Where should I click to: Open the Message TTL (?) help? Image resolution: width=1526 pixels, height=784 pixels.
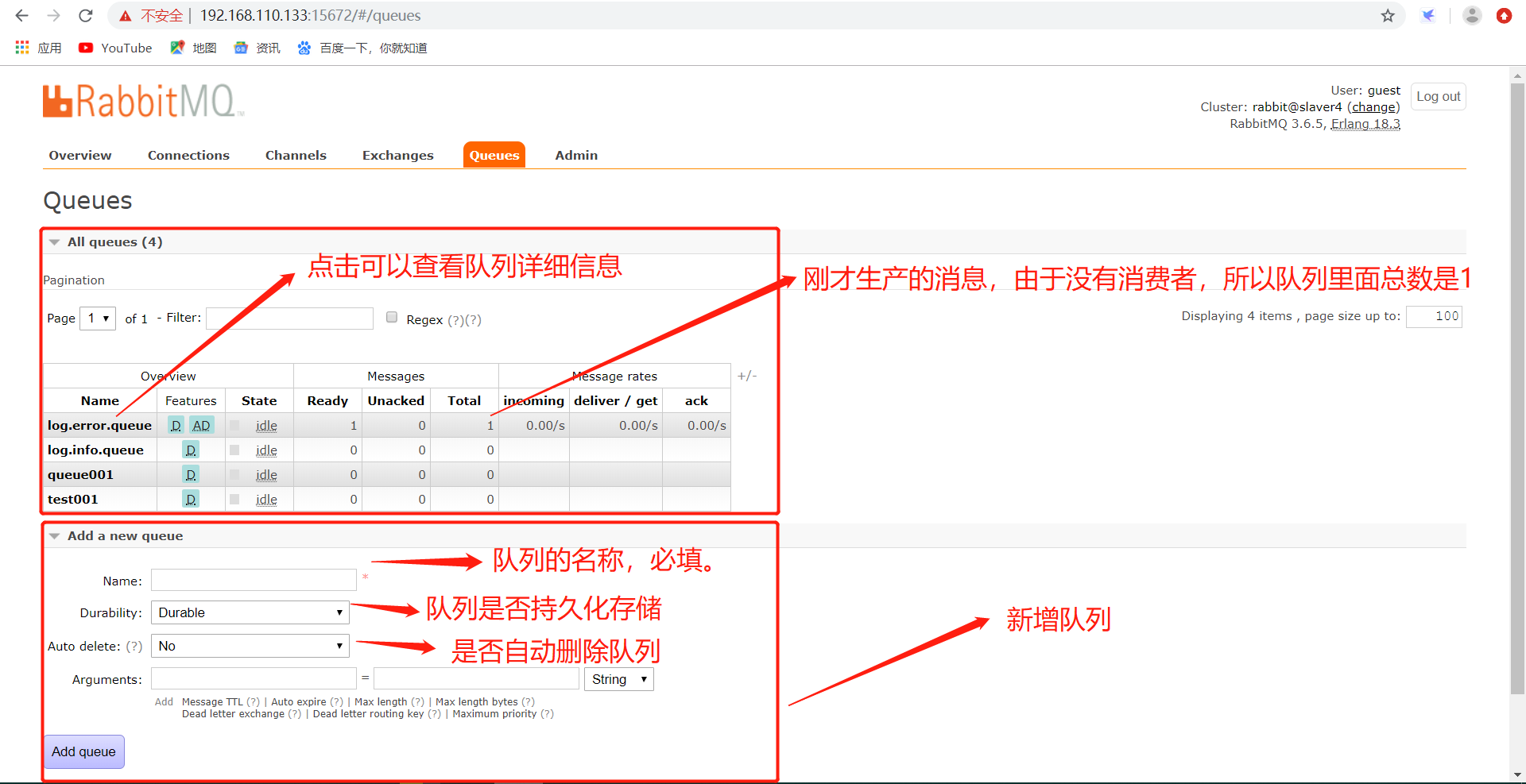(253, 702)
